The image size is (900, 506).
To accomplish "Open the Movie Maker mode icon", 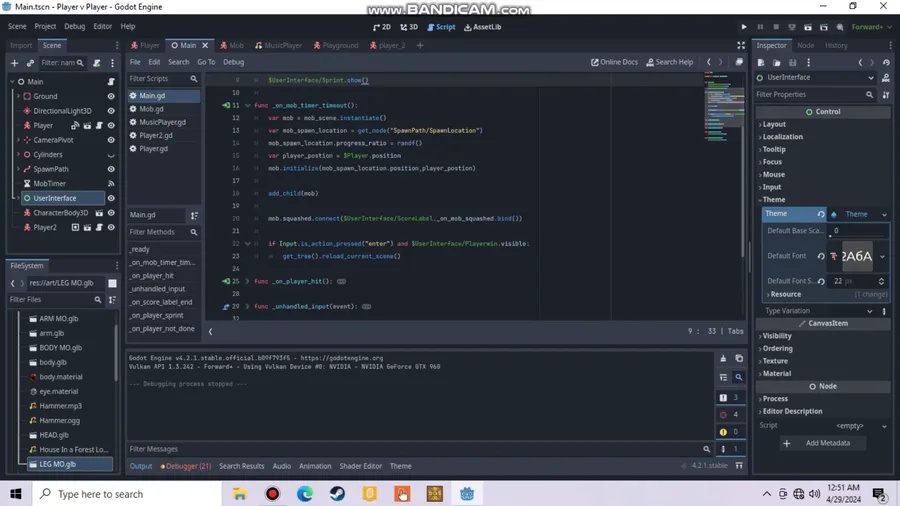I will (840, 27).
